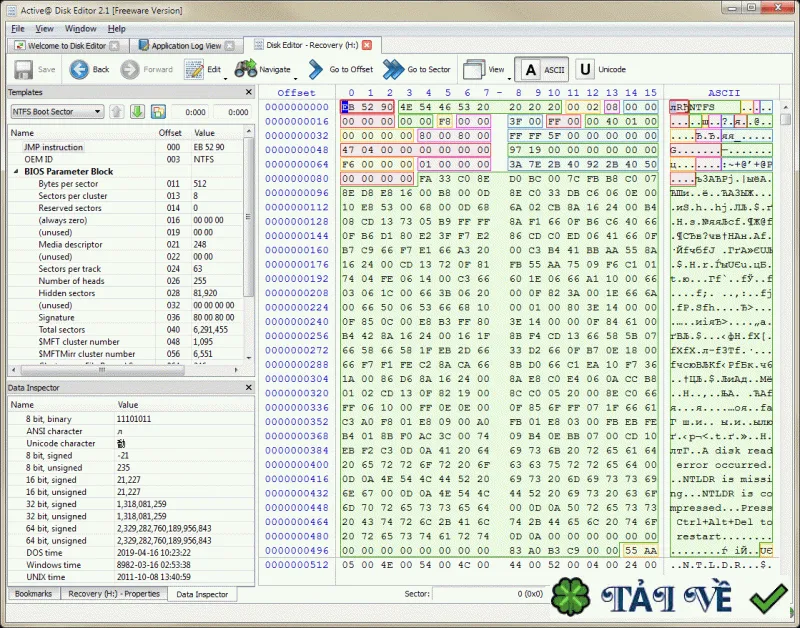Open the Help menu
Image resolution: width=800 pixels, height=628 pixels.
[116, 29]
